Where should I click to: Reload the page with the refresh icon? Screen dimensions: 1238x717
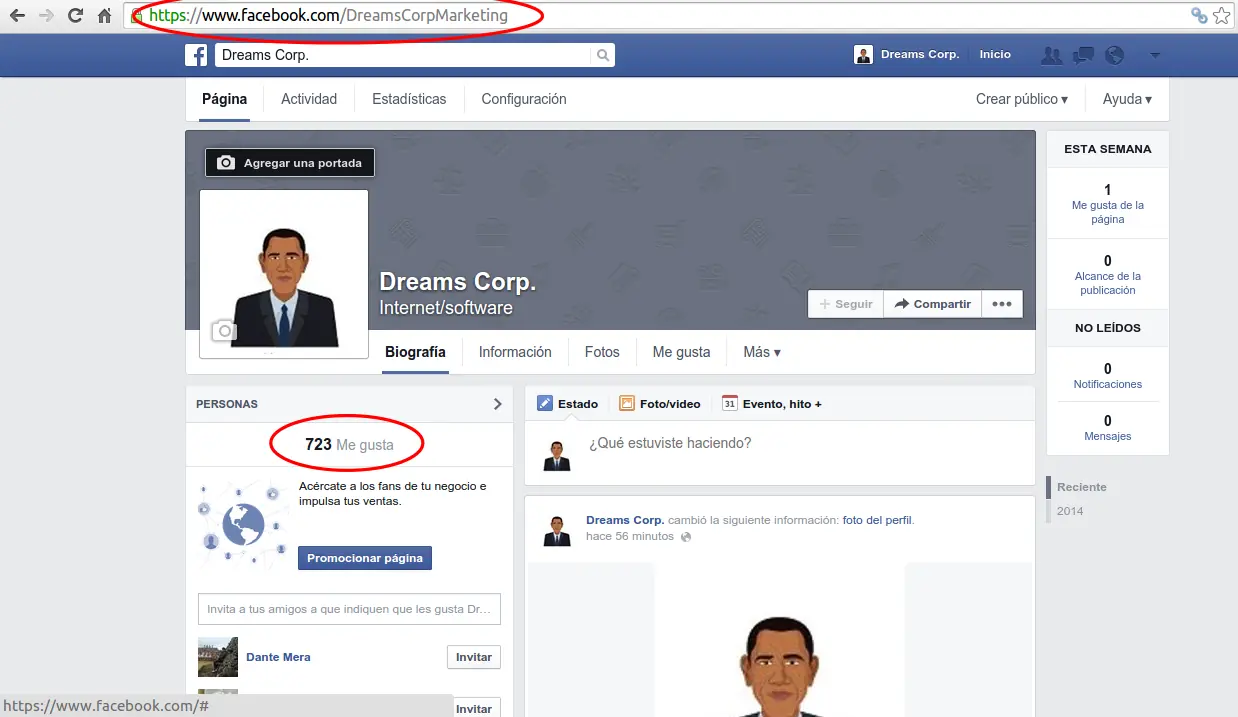click(x=75, y=15)
